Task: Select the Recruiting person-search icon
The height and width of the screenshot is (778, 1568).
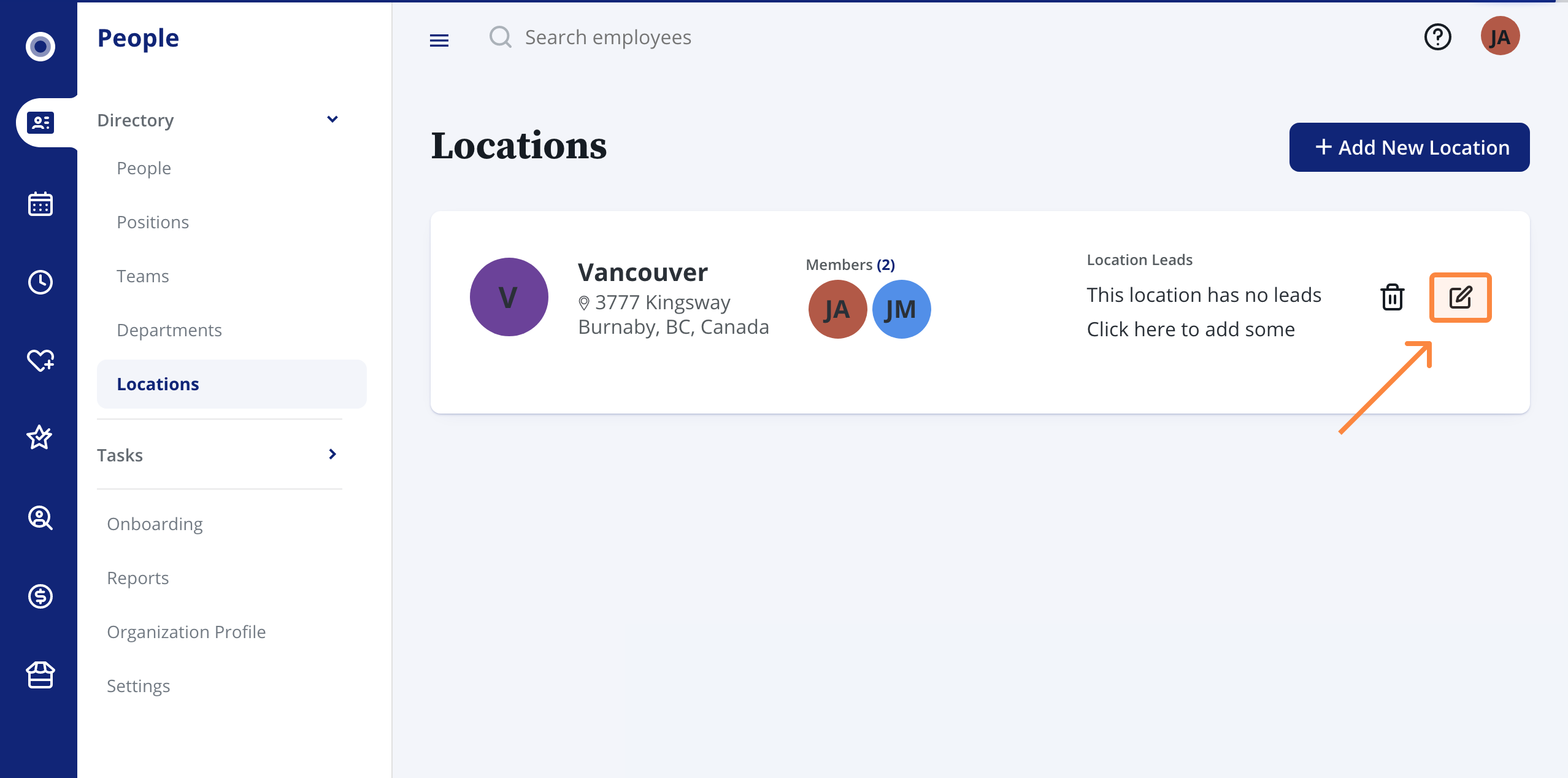Action: tap(39, 518)
